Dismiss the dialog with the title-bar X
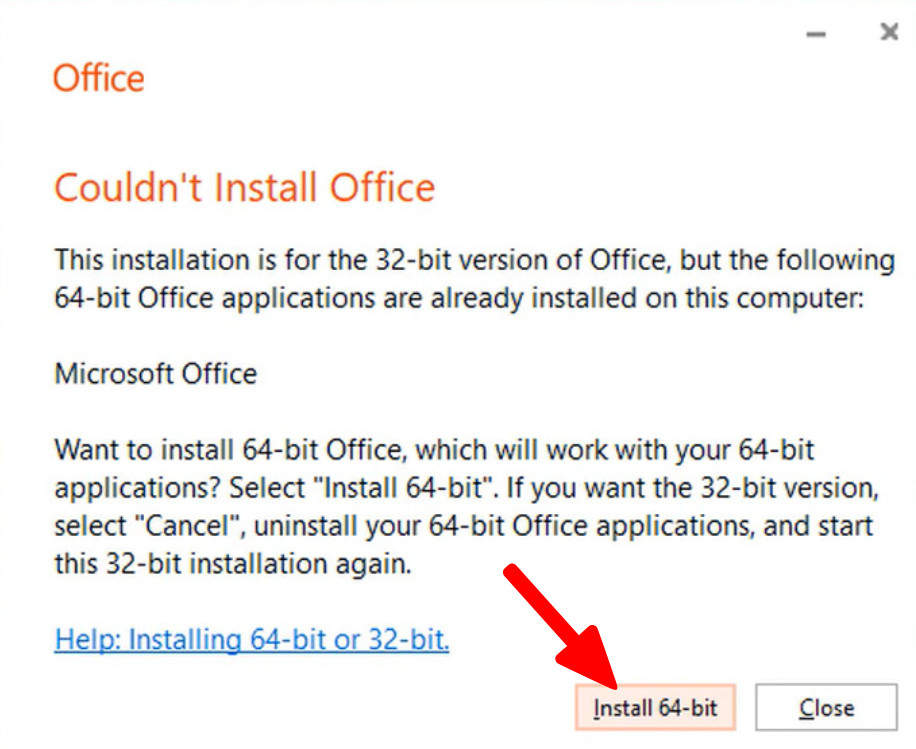This screenshot has width=916, height=749. (x=888, y=33)
